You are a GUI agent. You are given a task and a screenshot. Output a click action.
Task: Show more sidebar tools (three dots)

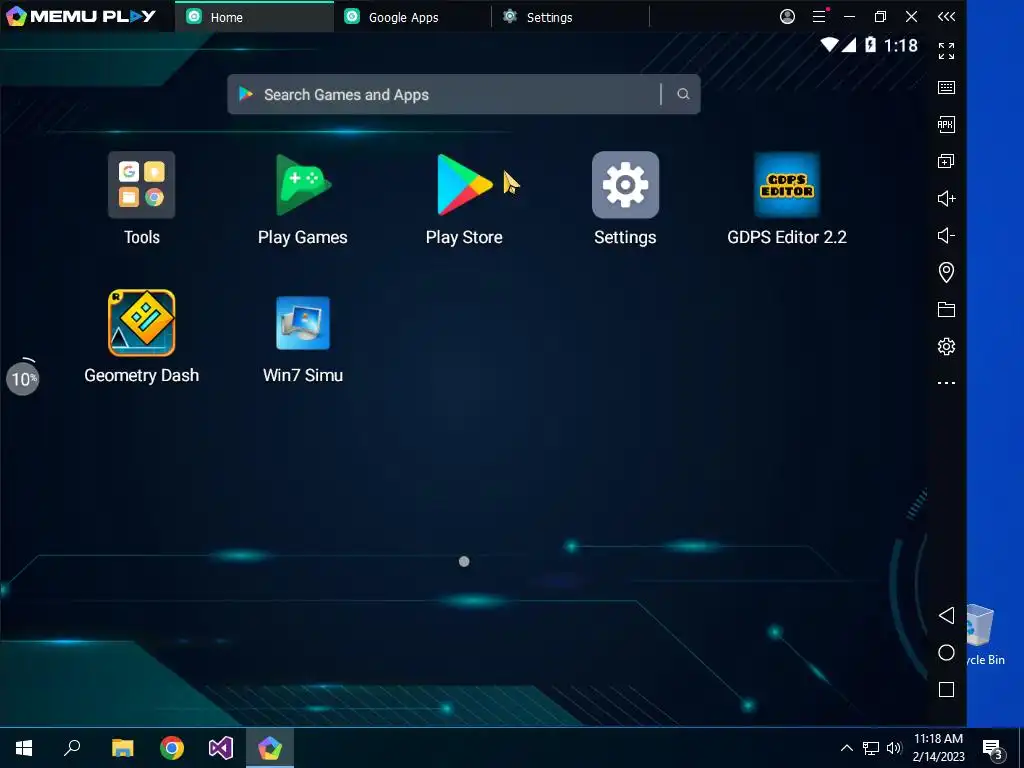tap(946, 383)
